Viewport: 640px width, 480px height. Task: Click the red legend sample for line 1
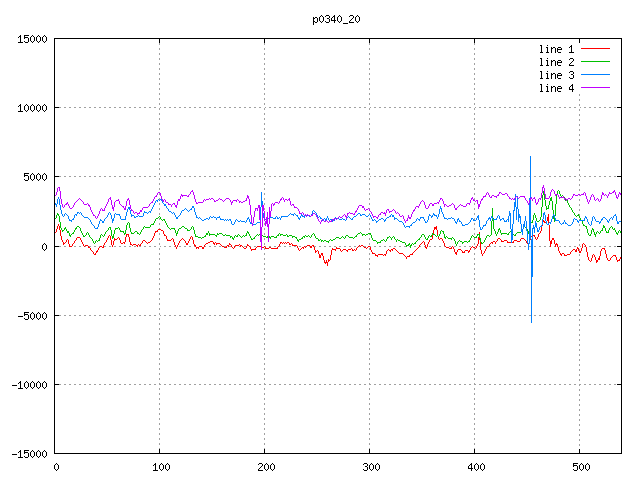596,49
